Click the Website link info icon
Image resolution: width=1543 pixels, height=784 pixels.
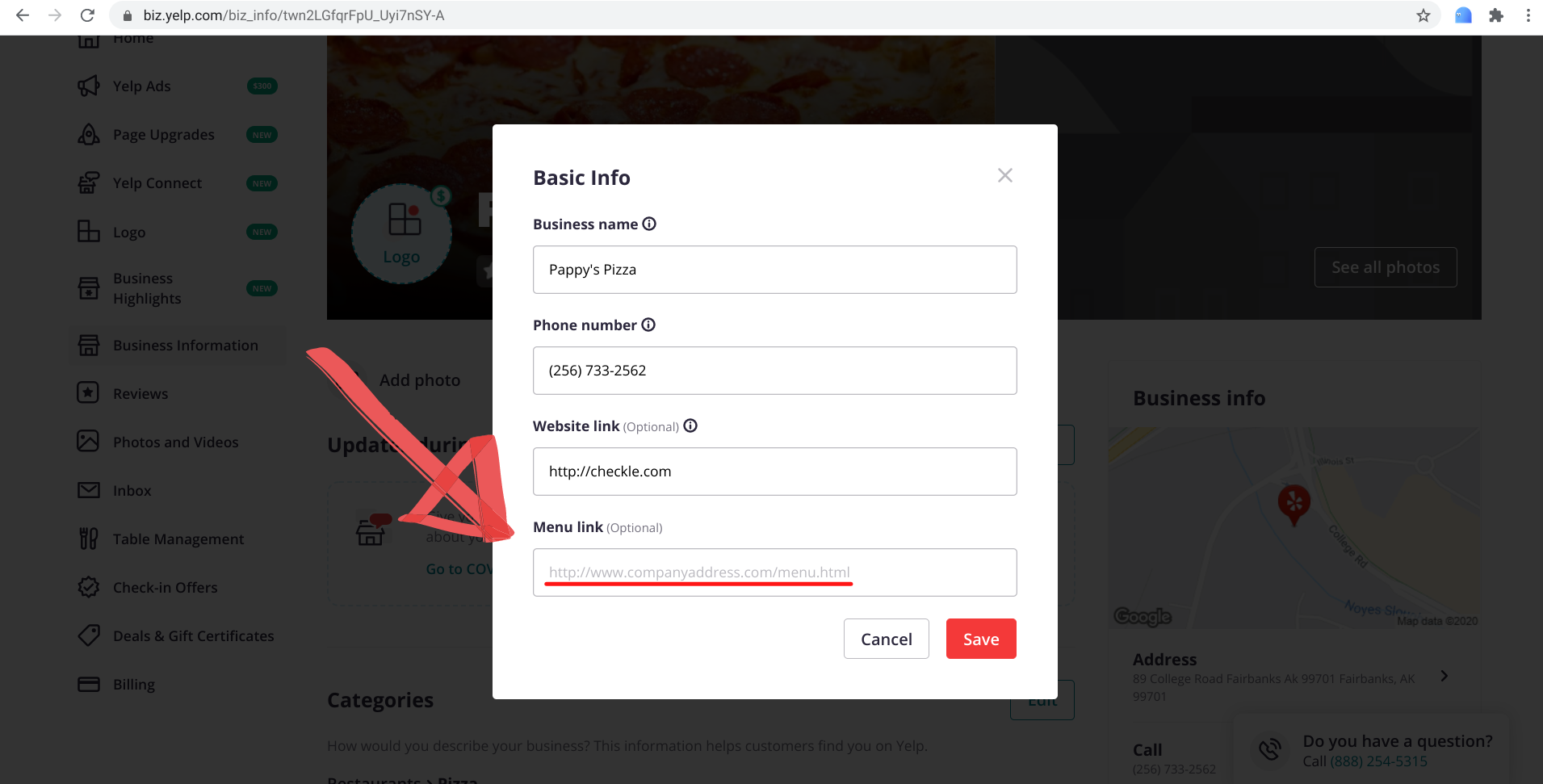tap(690, 426)
